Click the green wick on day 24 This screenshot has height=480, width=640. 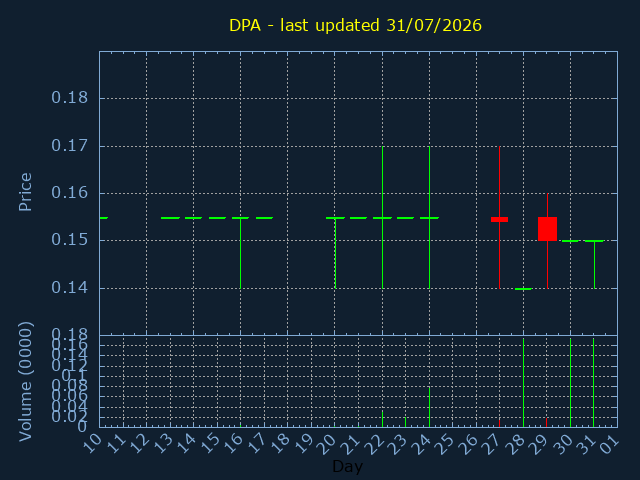(429, 217)
